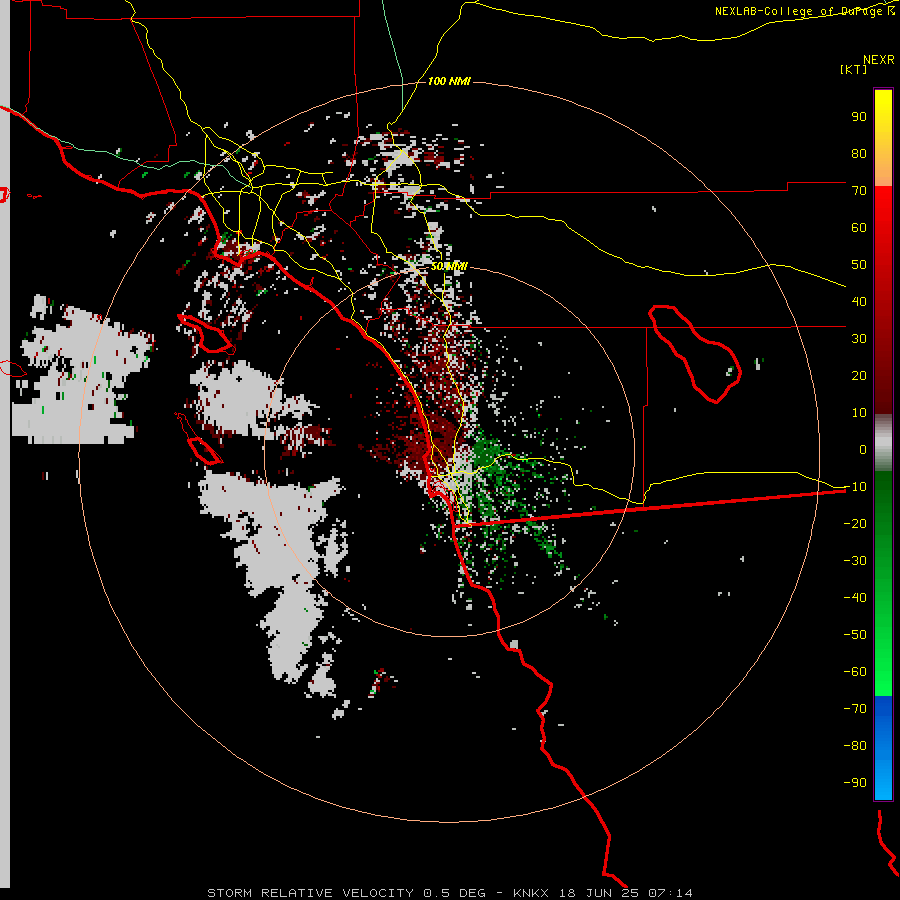Click the "80" value on velocity scale
Viewport: 900px width, 900px height.
pos(859,153)
